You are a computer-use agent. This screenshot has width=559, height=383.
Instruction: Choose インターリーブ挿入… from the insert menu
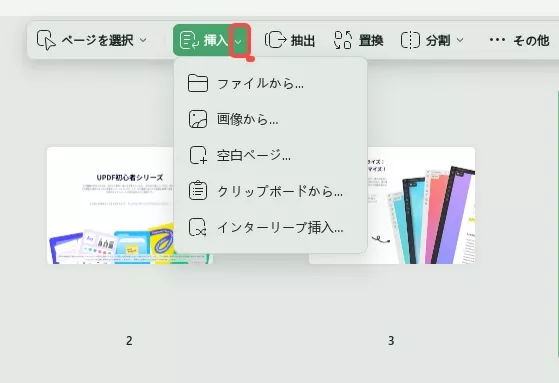coord(271,227)
